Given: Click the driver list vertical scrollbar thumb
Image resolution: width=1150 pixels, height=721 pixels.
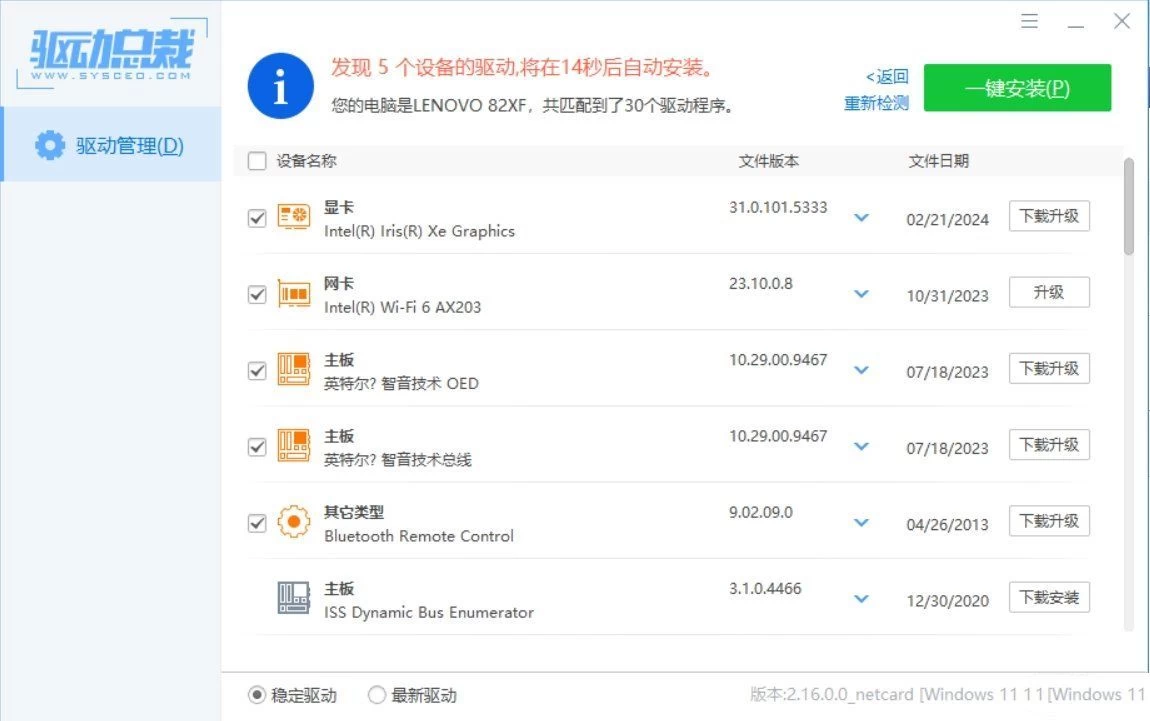Looking at the screenshot, I should click(x=1129, y=207).
